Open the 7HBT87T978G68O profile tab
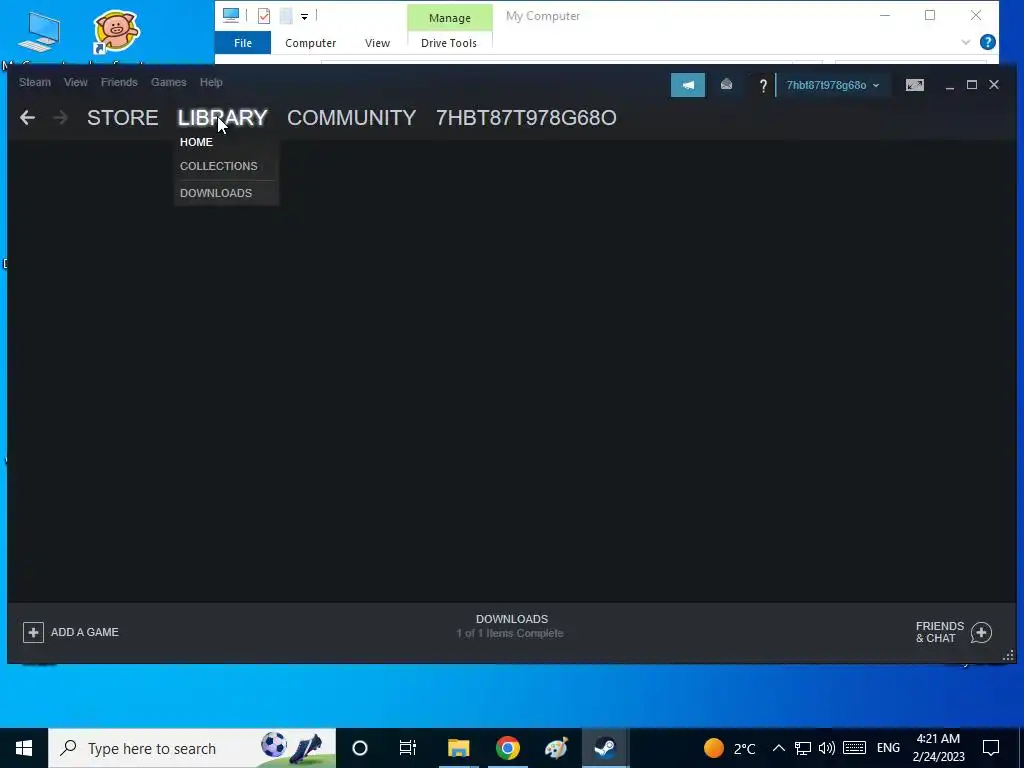 pos(526,118)
